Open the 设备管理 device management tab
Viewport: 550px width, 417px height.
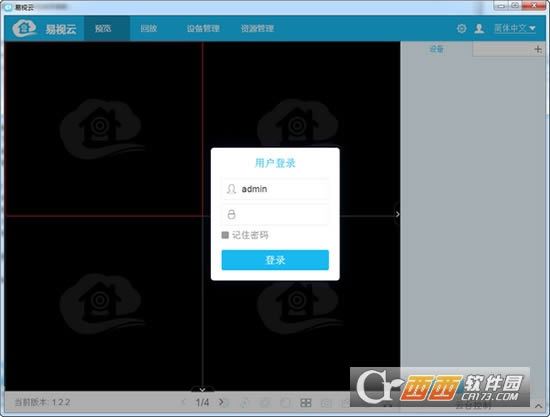pos(203,28)
